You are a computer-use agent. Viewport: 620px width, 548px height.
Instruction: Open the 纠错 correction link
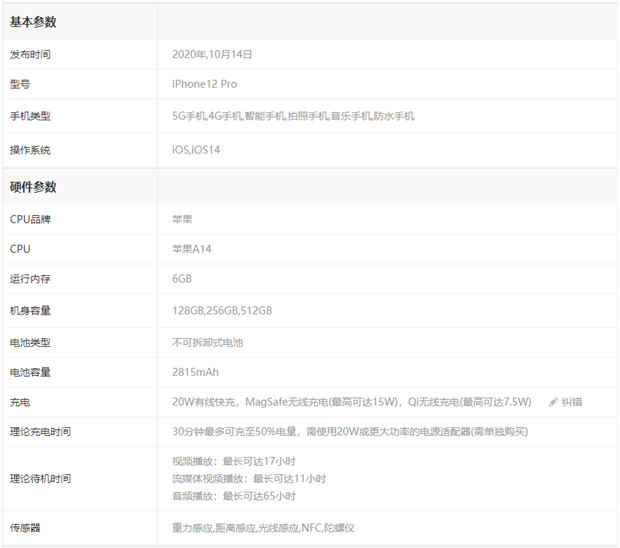coord(572,402)
